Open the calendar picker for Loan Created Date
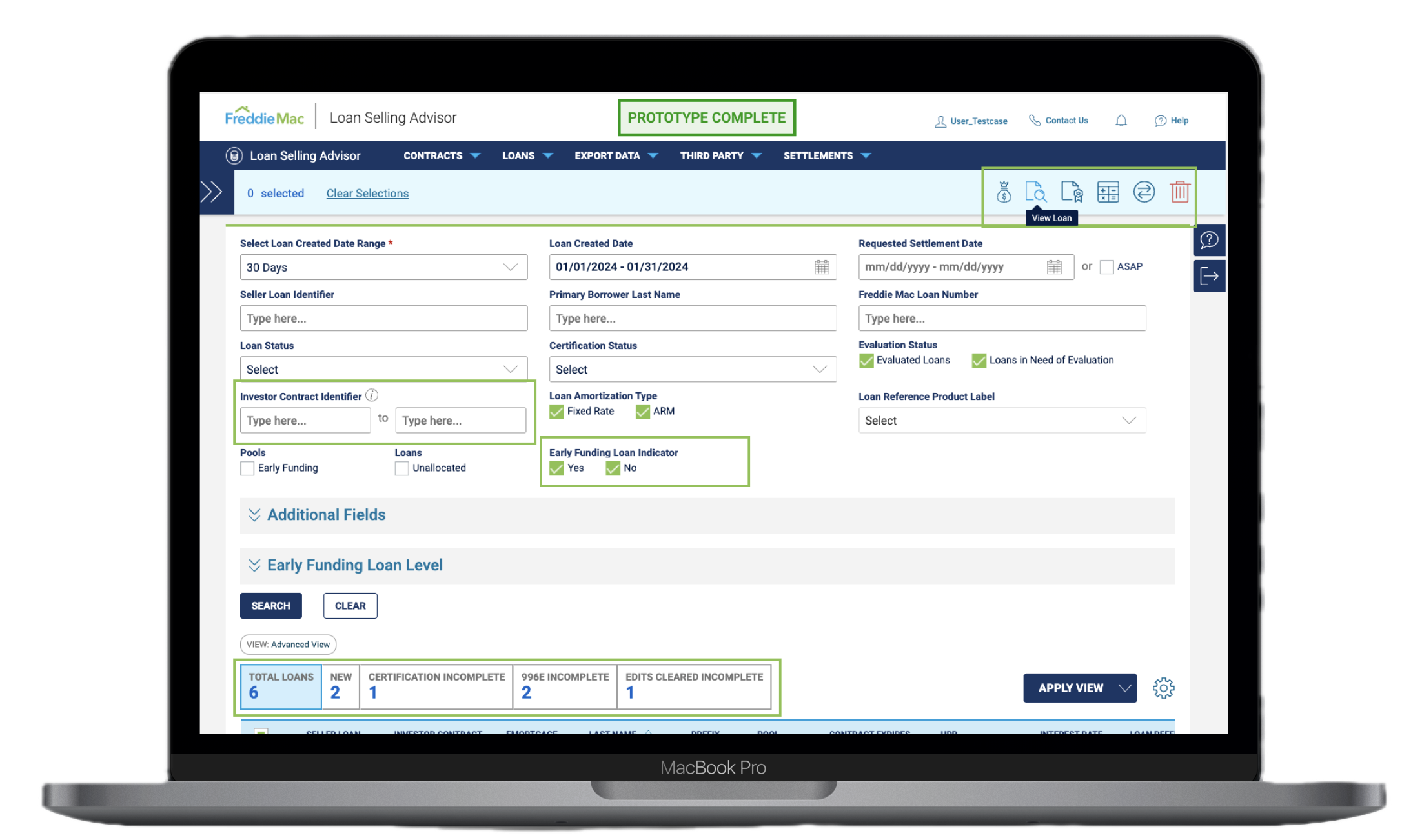 pos(820,266)
